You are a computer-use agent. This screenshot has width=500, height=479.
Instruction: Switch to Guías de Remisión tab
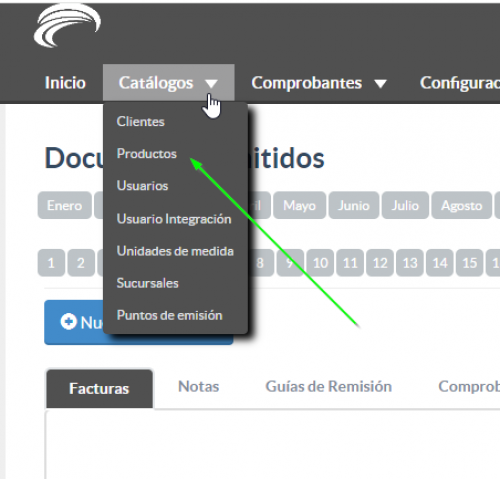(329, 386)
